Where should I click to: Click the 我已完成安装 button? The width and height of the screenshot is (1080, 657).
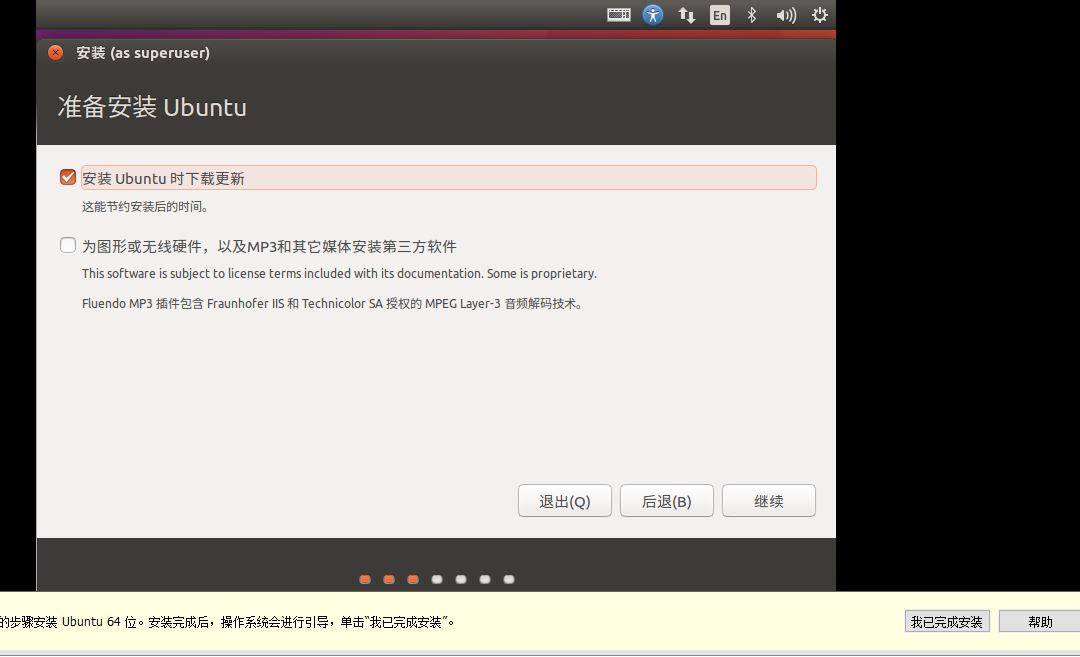[945, 621]
